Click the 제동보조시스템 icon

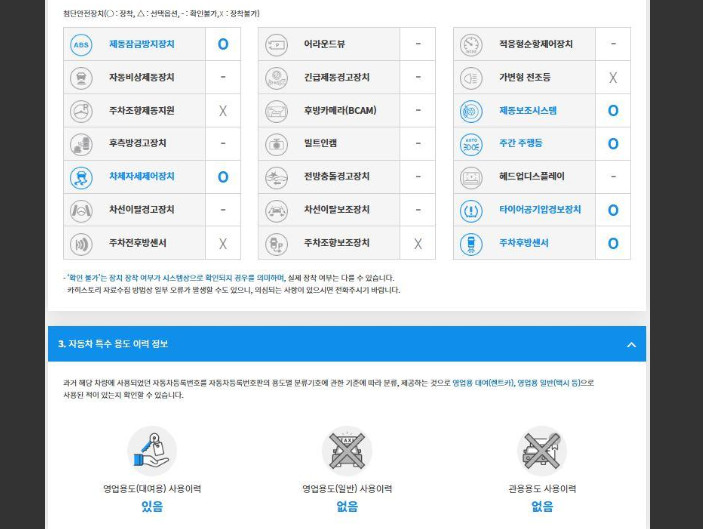coord(471,111)
